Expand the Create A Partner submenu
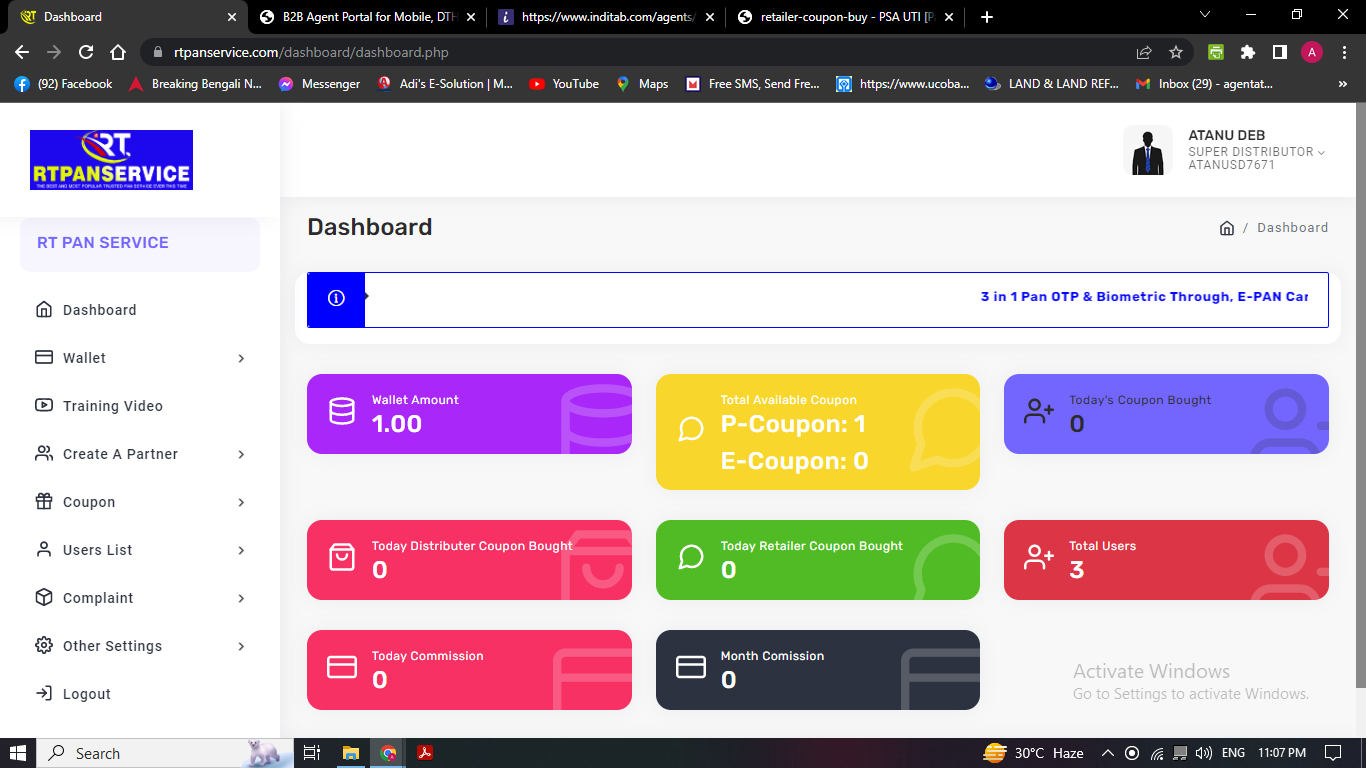The height and width of the screenshot is (768, 1366). (241, 454)
